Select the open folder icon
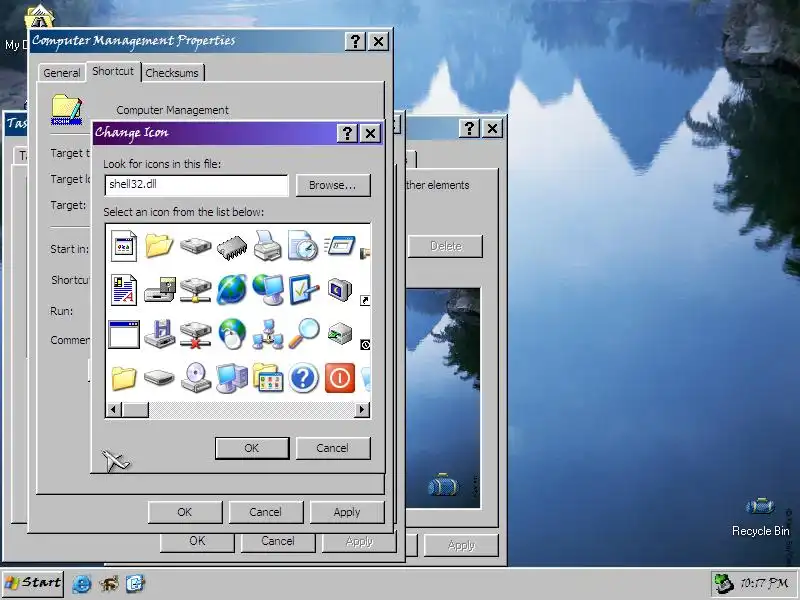This screenshot has height=600, width=800. click(x=159, y=245)
